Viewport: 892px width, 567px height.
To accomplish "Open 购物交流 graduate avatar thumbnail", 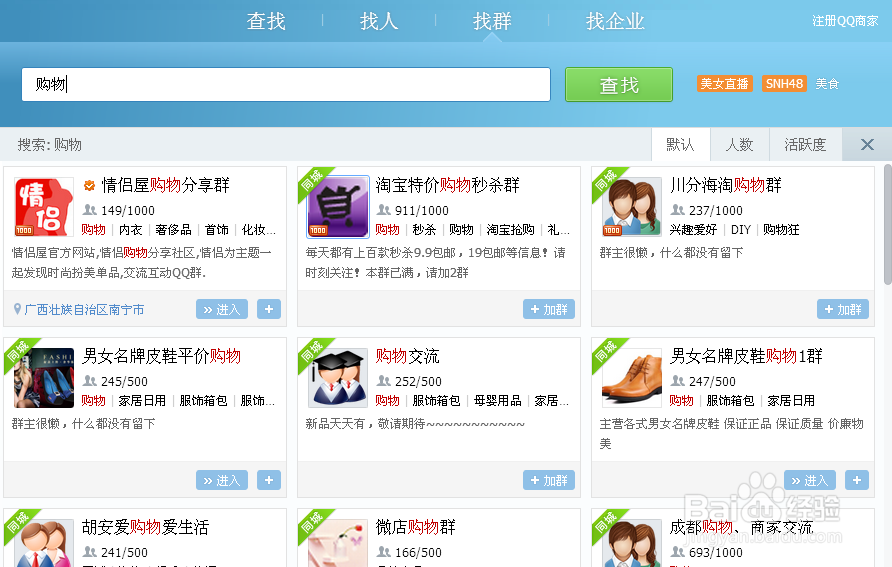I will point(338,378).
